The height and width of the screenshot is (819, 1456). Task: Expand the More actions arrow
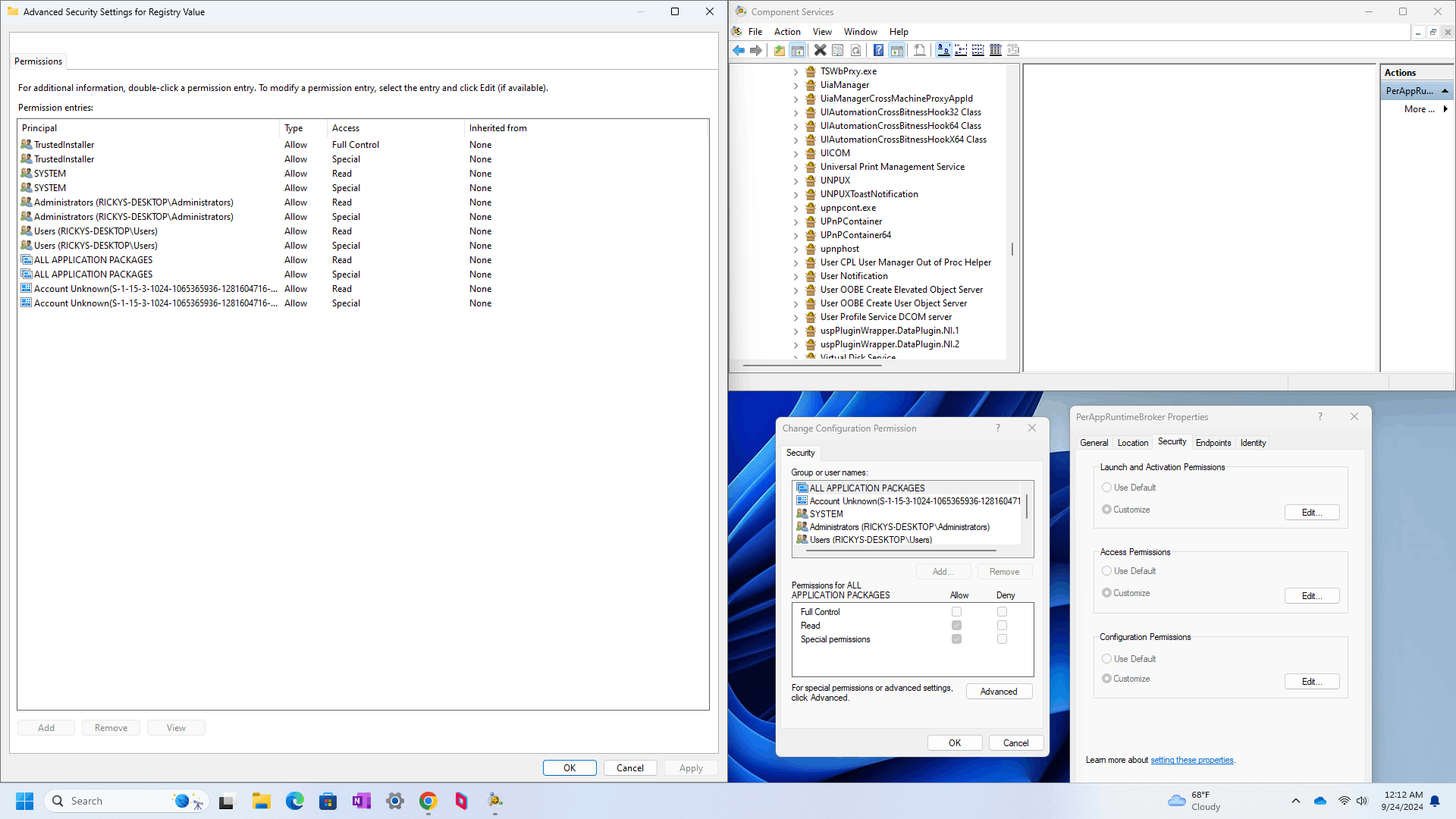(1445, 109)
